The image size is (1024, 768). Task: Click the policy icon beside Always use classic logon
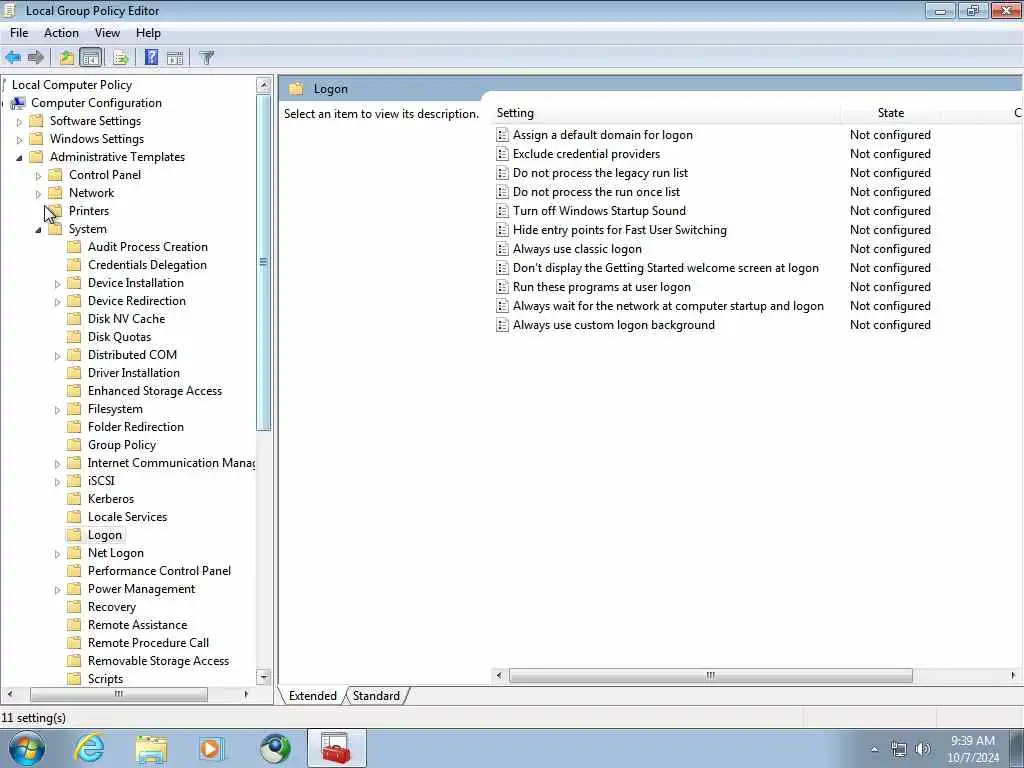click(502, 249)
